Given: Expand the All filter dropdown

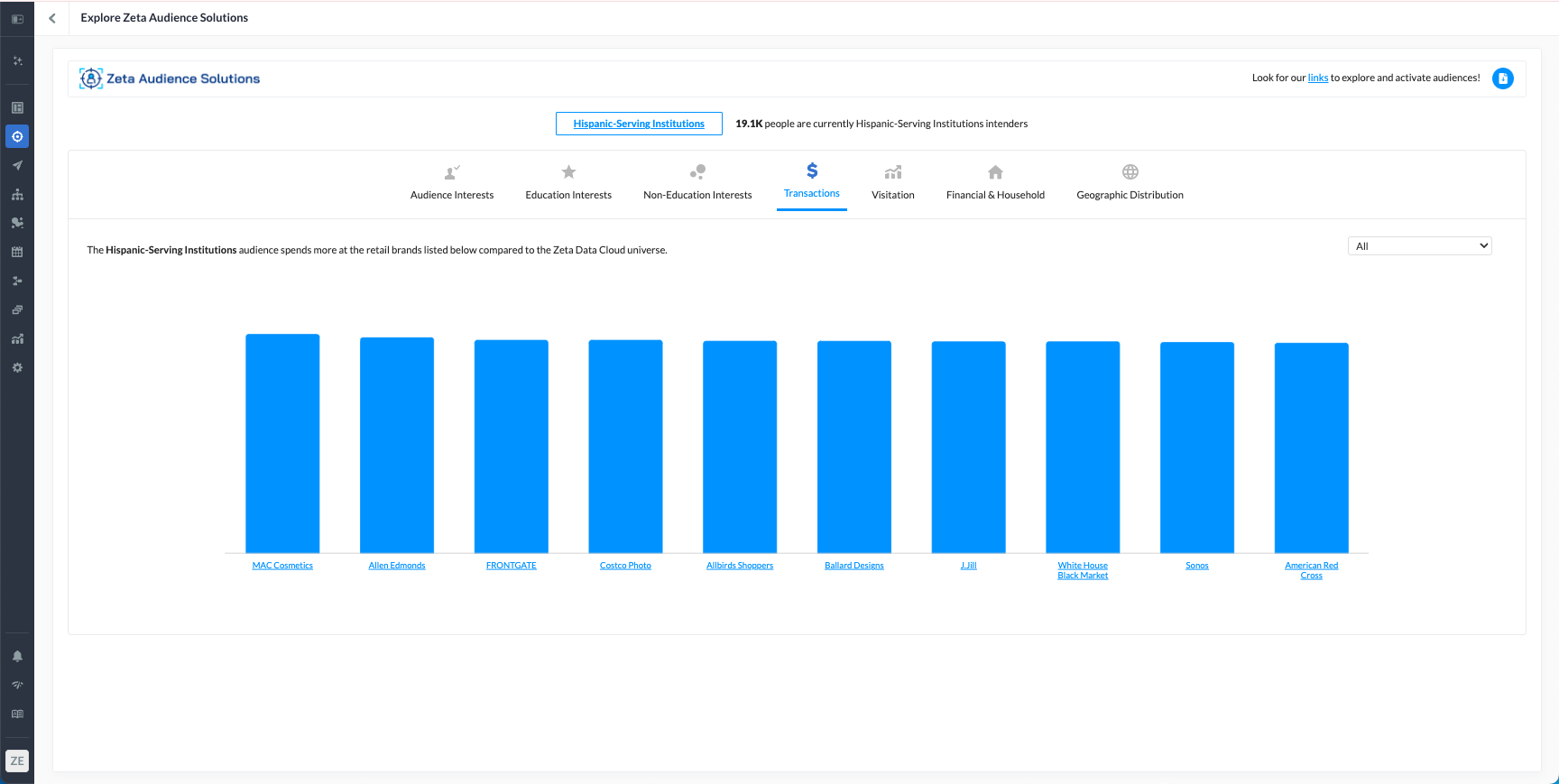Looking at the screenshot, I should (x=1419, y=246).
